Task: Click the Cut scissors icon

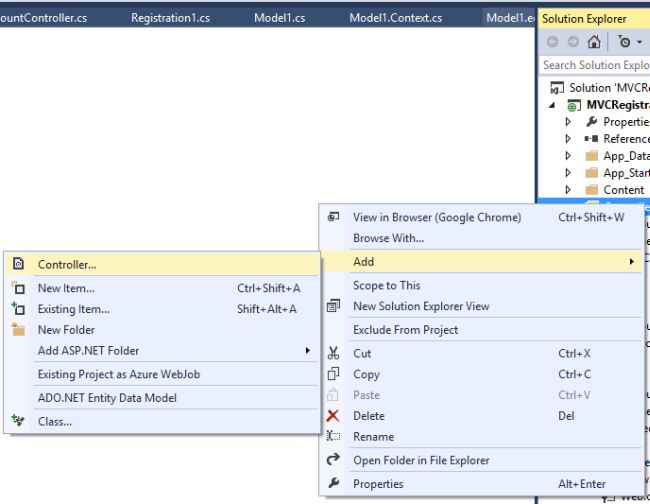Action: point(334,353)
